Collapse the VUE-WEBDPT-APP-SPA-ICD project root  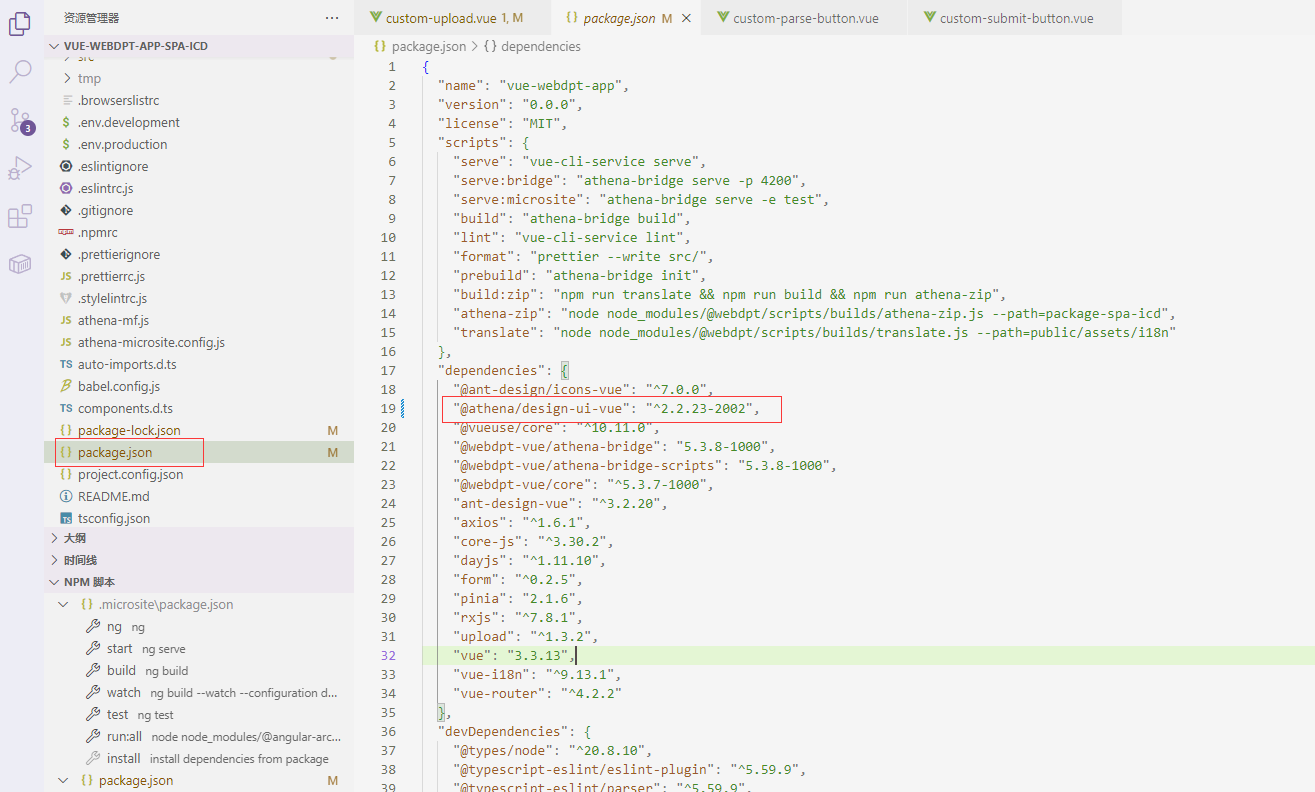[55, 46]
